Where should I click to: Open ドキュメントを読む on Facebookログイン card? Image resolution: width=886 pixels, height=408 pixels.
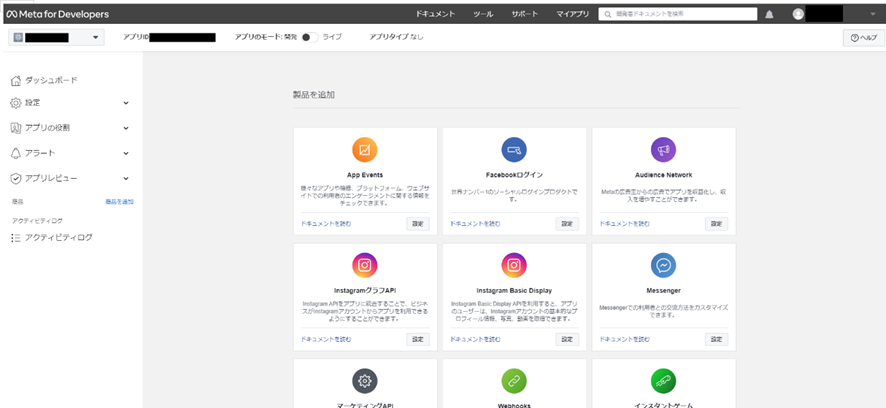[x=475, y=224]
